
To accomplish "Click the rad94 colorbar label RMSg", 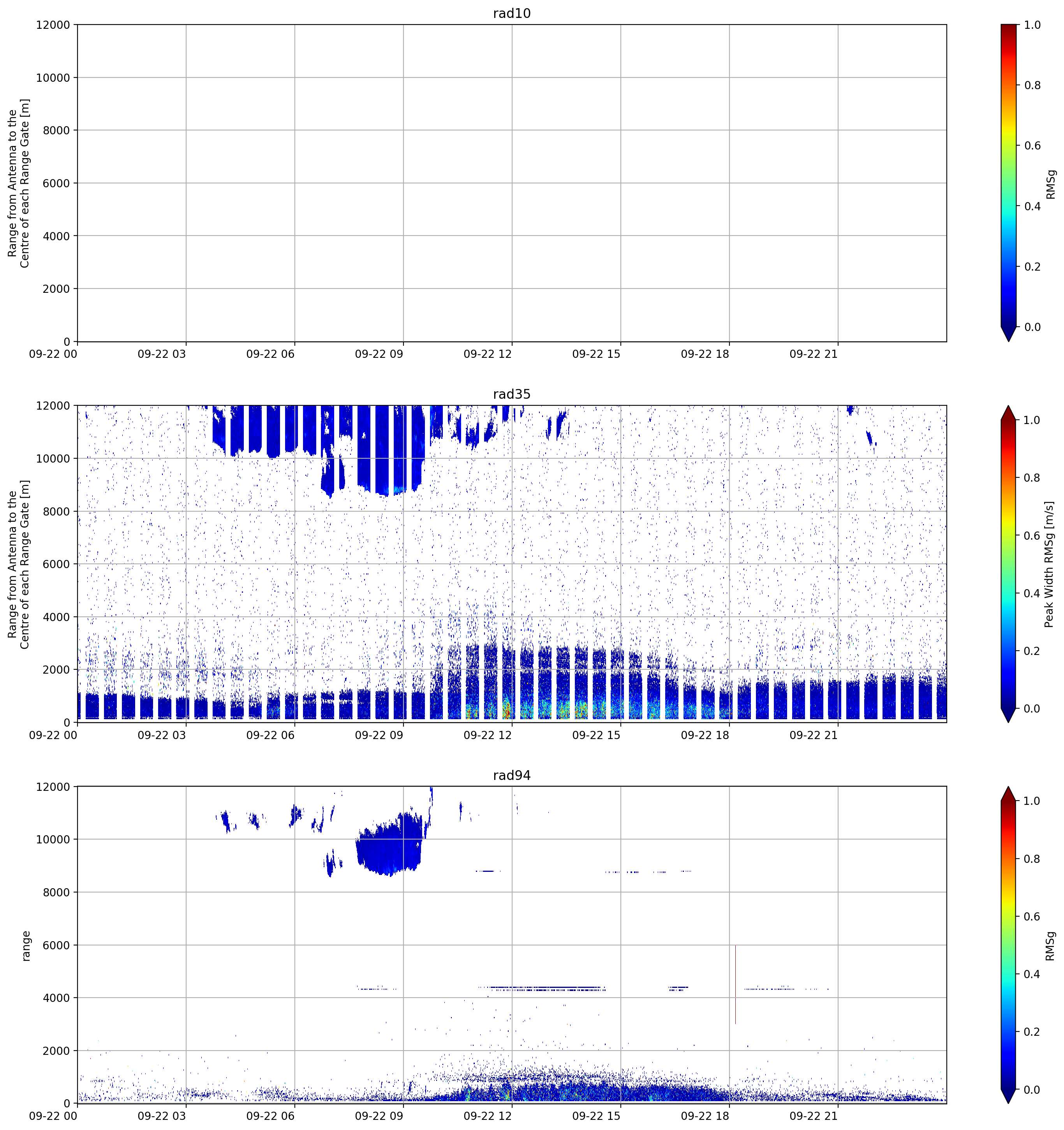I will [1050, 946].
